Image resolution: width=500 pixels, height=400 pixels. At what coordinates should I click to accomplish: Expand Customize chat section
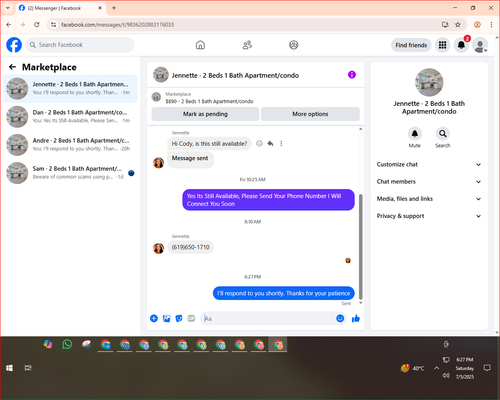point(429,164)
